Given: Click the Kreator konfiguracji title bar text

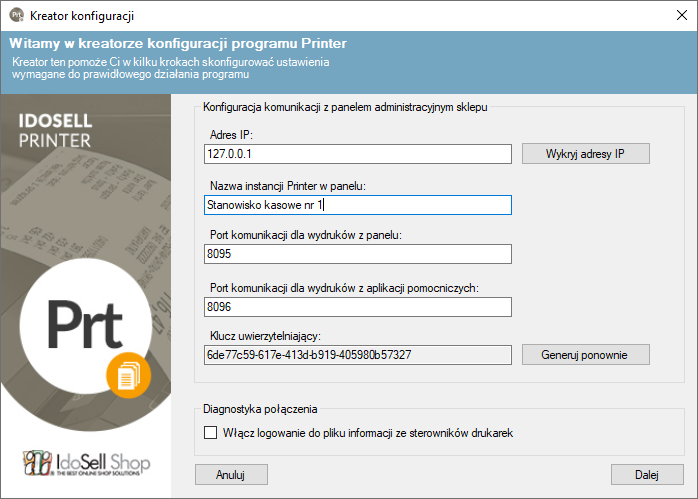Looking at the screenshot, I should pyautogui.click(x=82, y=16).
